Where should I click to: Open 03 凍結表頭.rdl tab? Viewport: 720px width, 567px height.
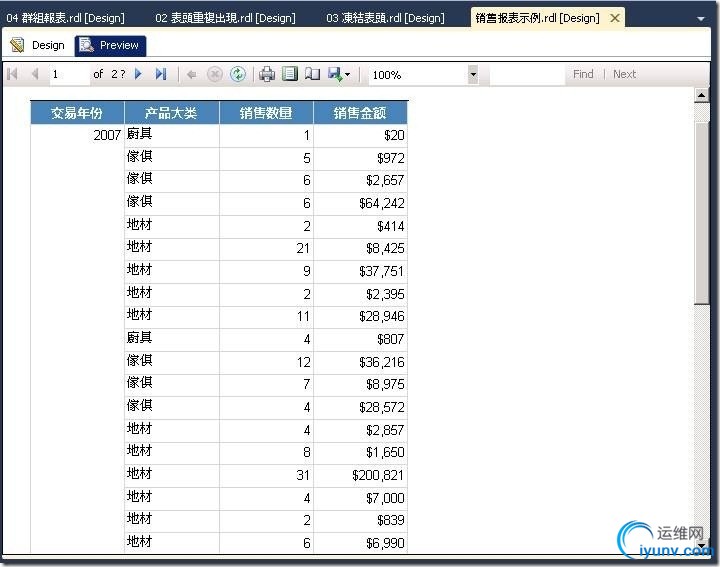pos(385,18)
